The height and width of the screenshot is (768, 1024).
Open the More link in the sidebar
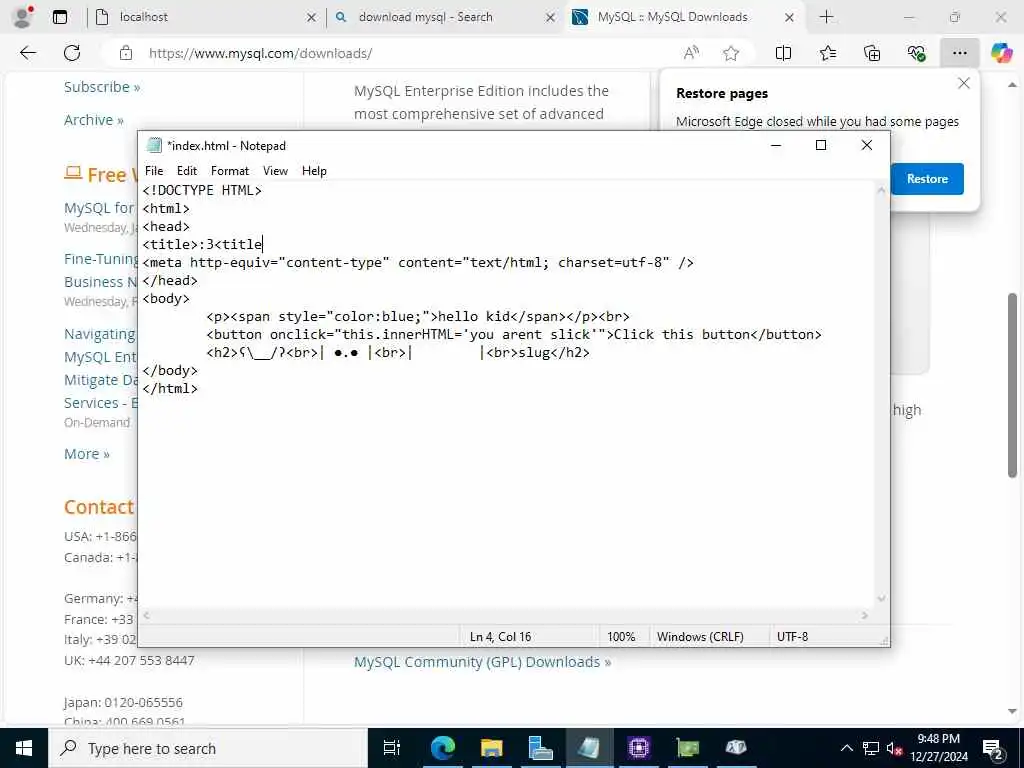(87, 454)
